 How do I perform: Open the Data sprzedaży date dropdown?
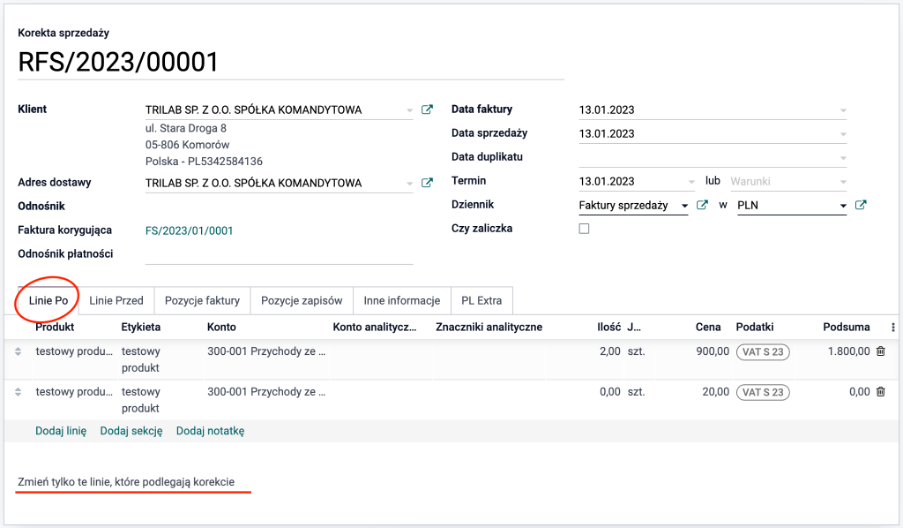coord(843,134)
